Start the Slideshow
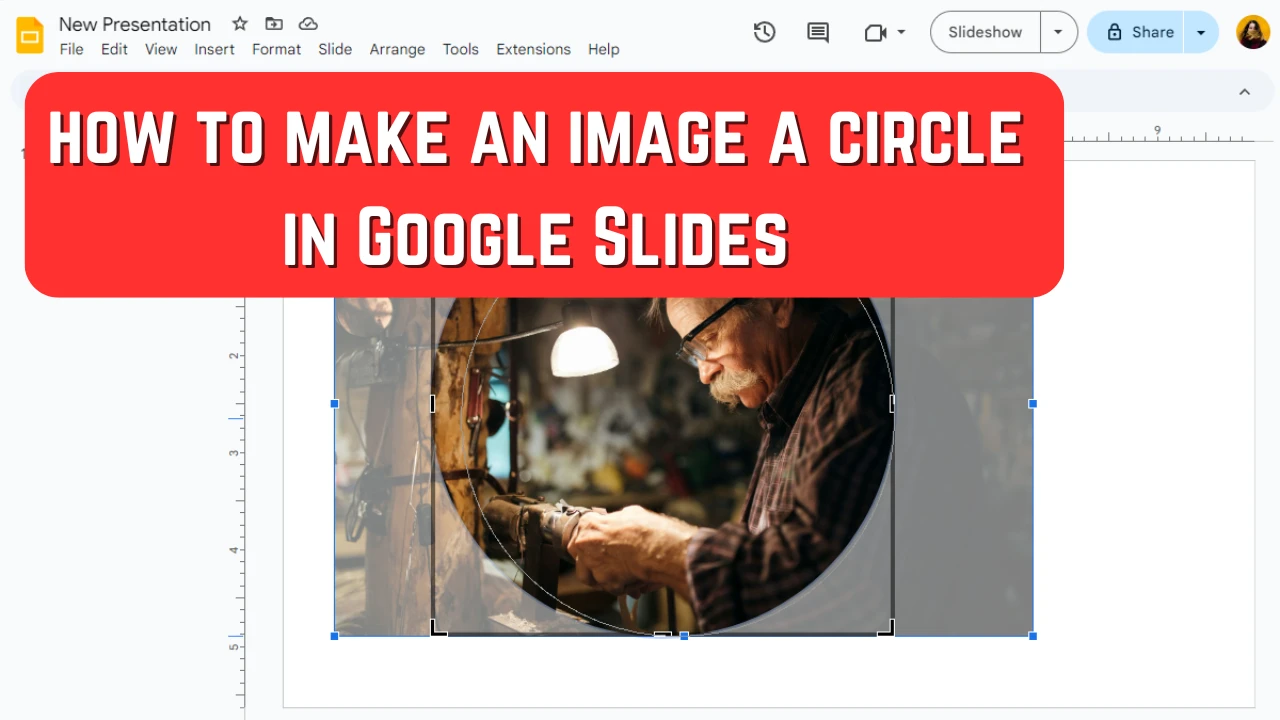Screen dimensions: 1280x720 [984, 31]
